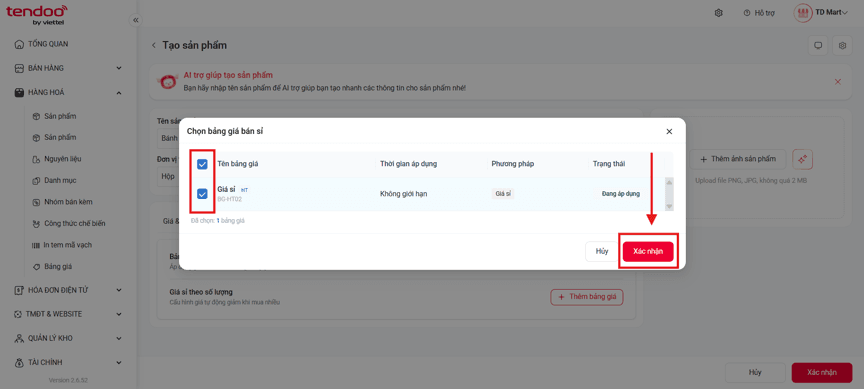Click the Giá sỉ method tag
Viewport: 864px width, 389px height.
point(503,194)
